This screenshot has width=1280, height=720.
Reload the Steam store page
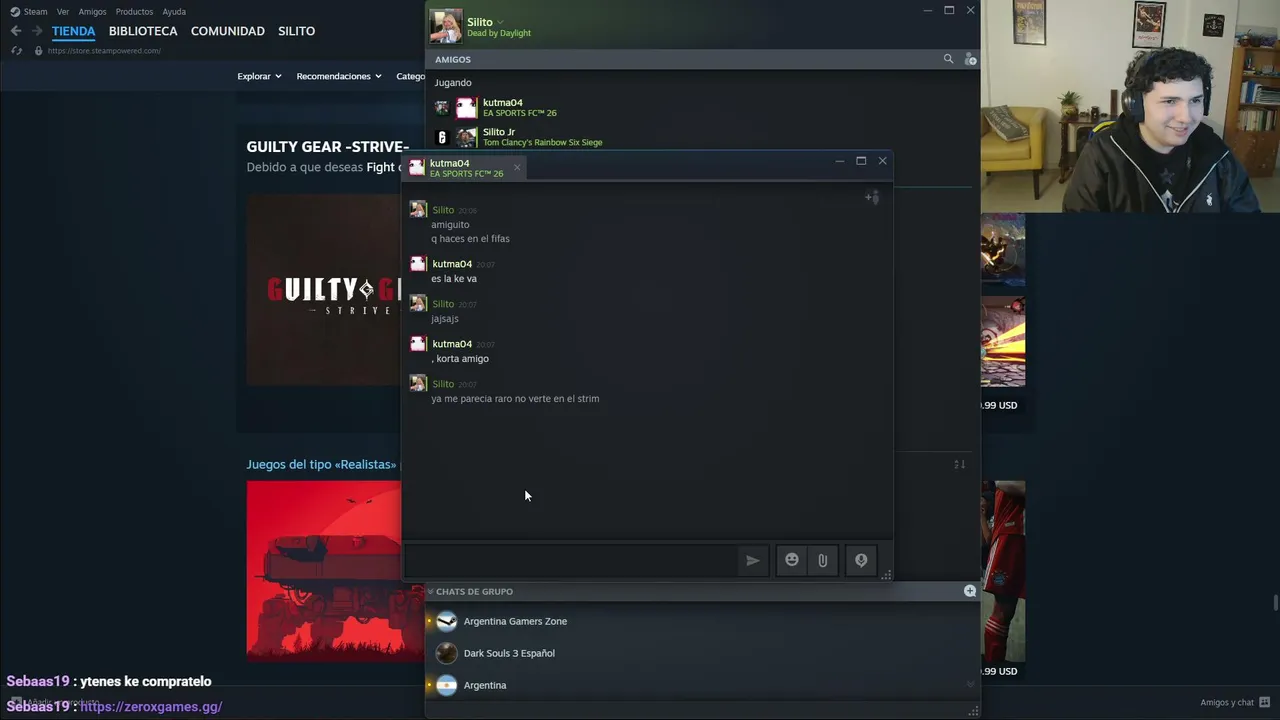tap(17, 51)
